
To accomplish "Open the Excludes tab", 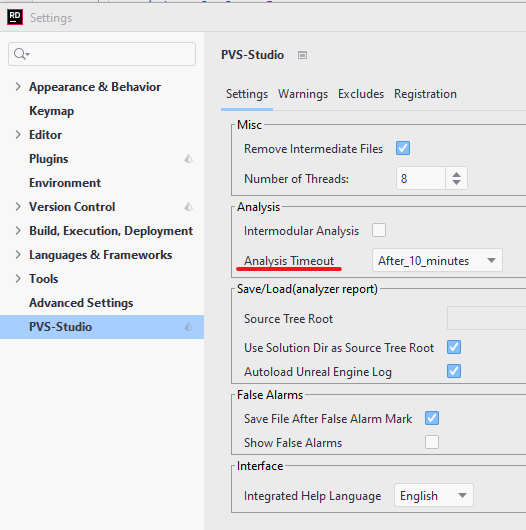I will tap(361, 94).
